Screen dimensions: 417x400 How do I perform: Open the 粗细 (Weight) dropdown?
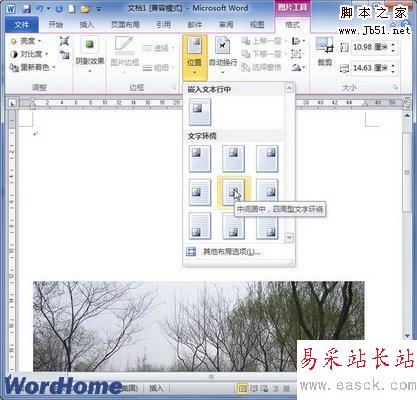pyautogui.click(x=159, y=68)
